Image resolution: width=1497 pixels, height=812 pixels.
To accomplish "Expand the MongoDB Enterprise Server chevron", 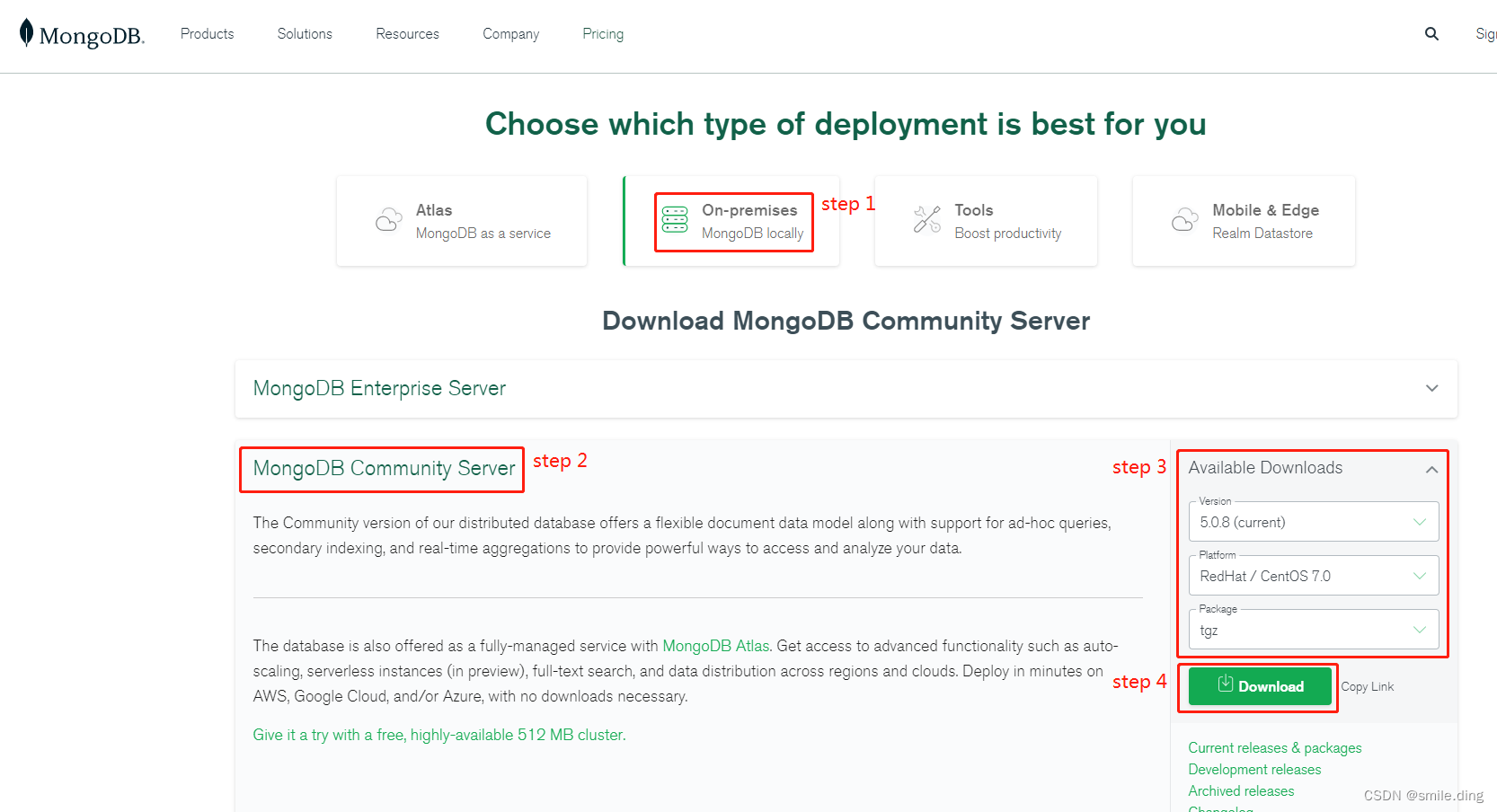I will pos(1432,388).
